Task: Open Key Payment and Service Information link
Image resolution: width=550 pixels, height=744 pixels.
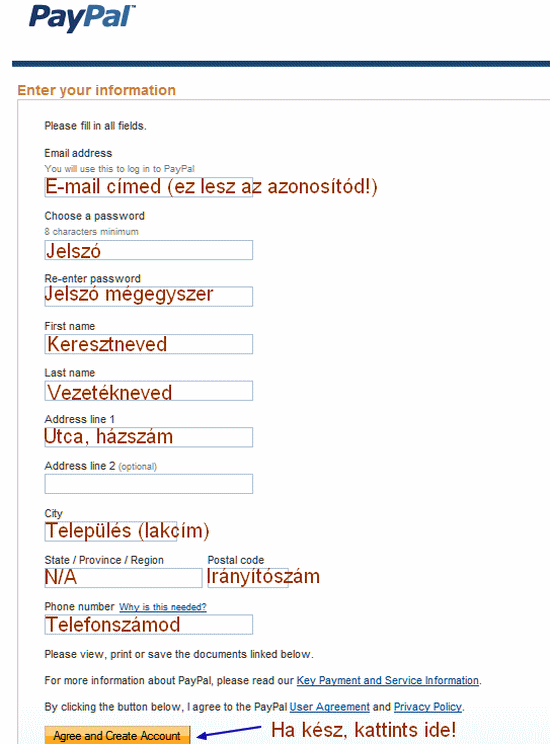Action: pyautogui.click(x=388, y=680)
